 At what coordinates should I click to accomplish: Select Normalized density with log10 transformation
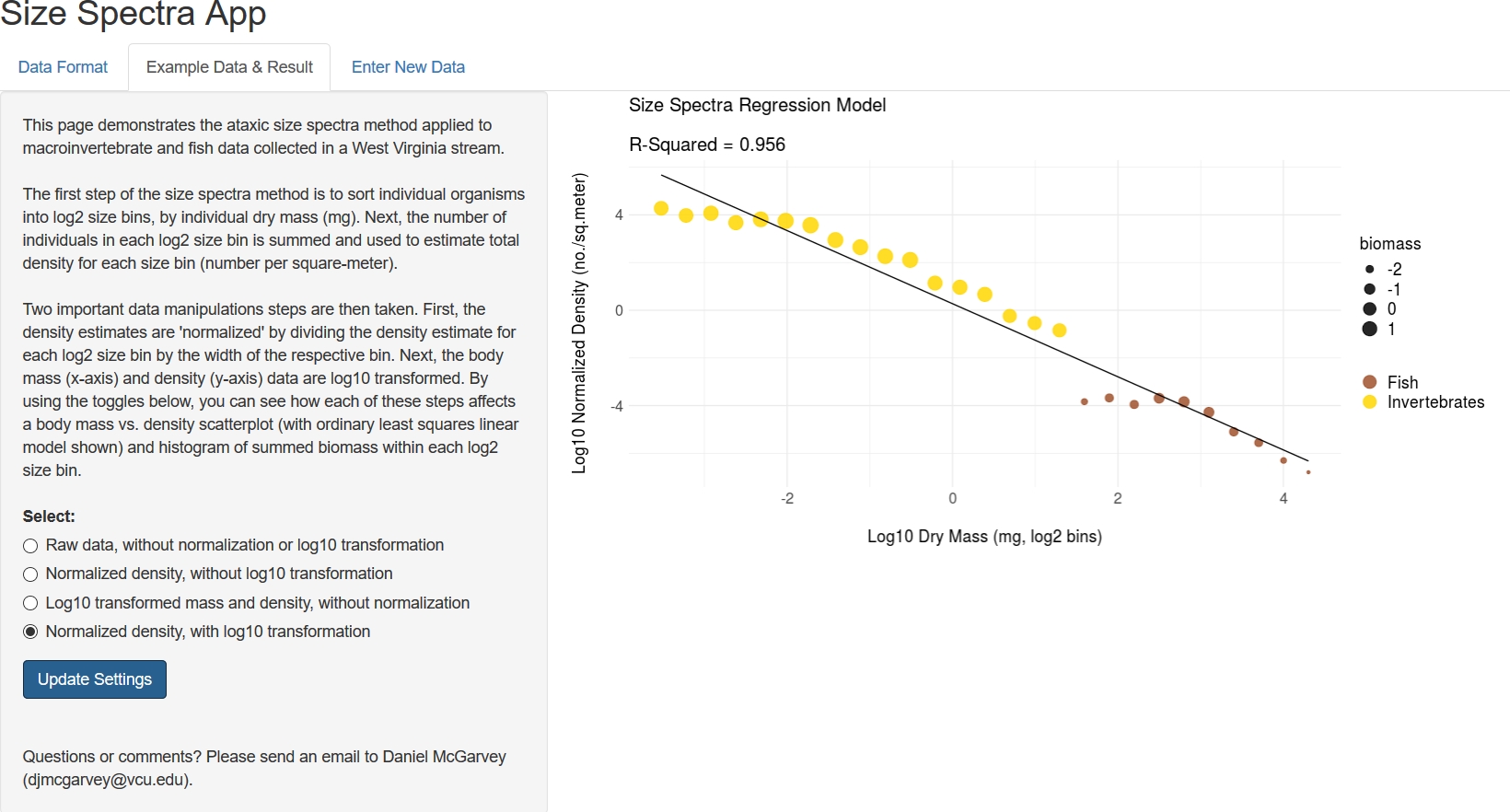pos(30,632)
